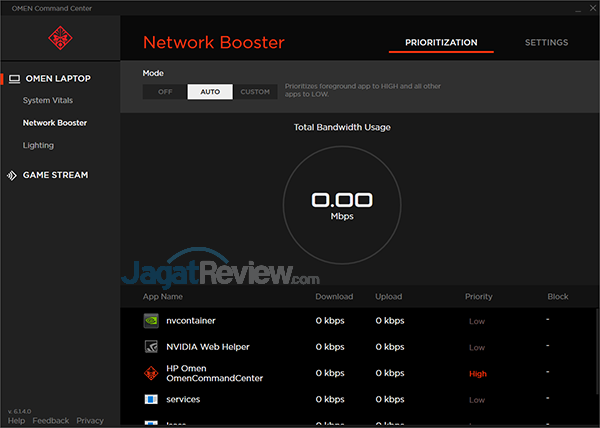
Task: Switch to the SETTINGS tab
Action: (546, 43)
